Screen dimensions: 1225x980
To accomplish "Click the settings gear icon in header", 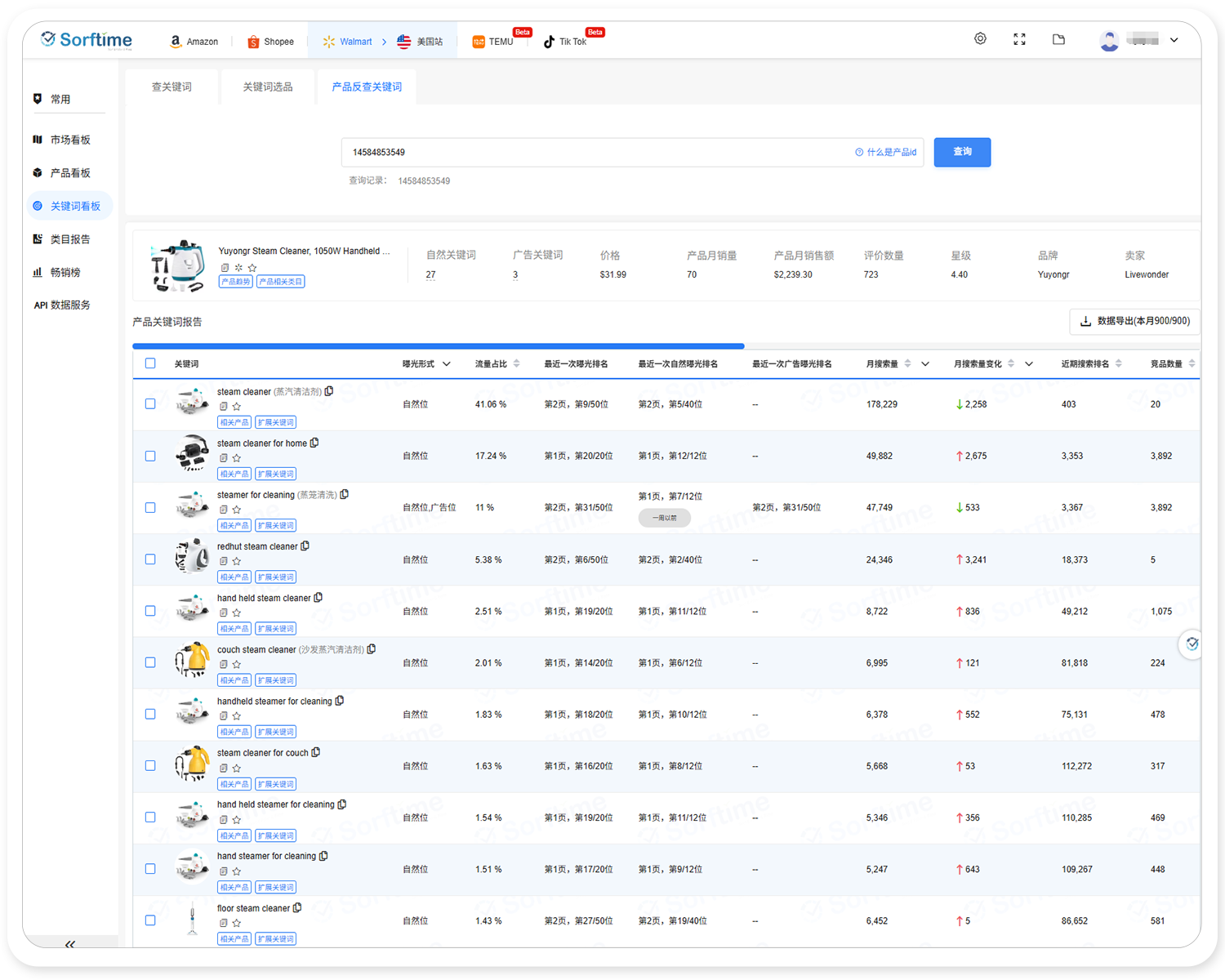I will click(980, 39).
